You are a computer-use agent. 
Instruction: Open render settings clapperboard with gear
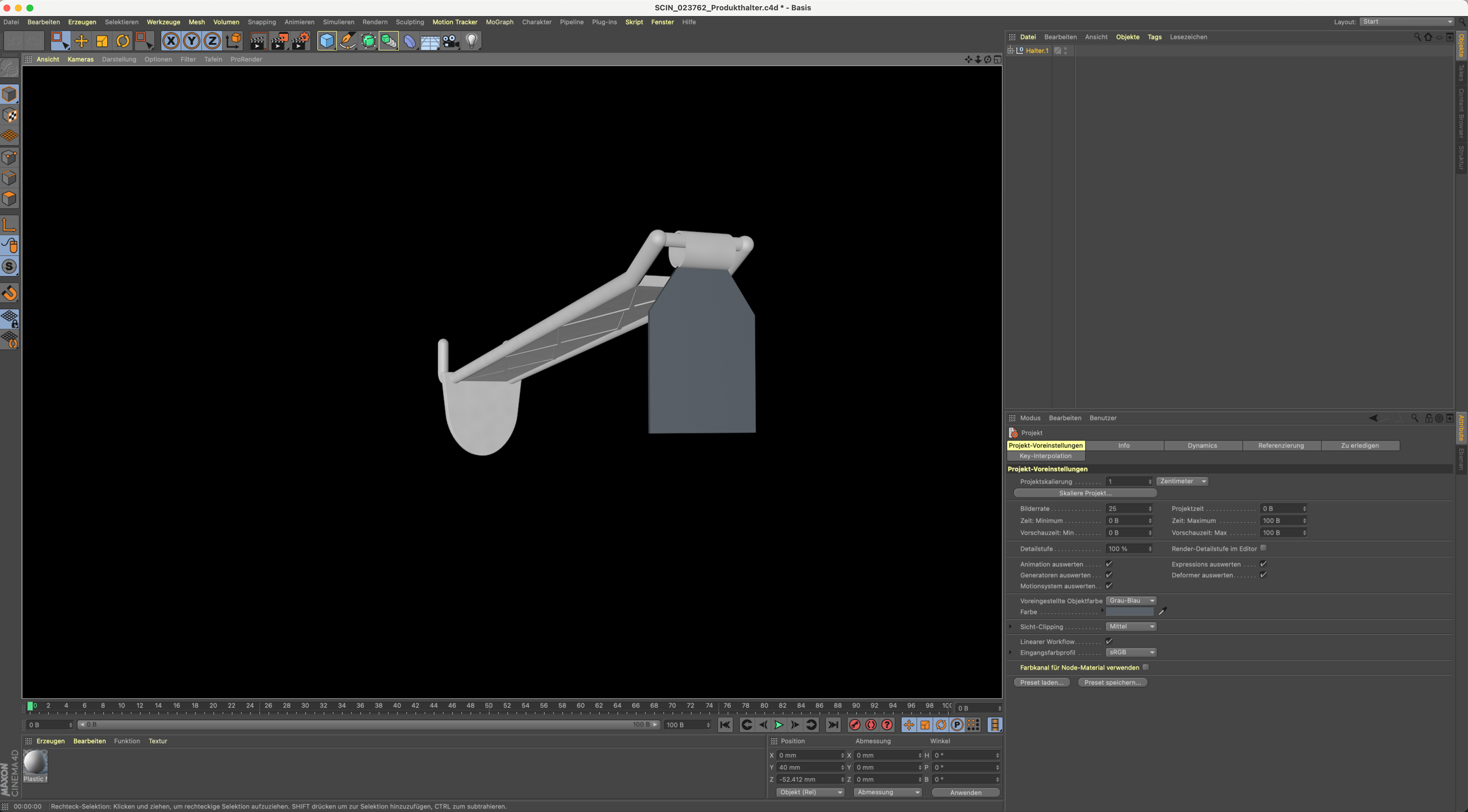[x=300, y=41]
